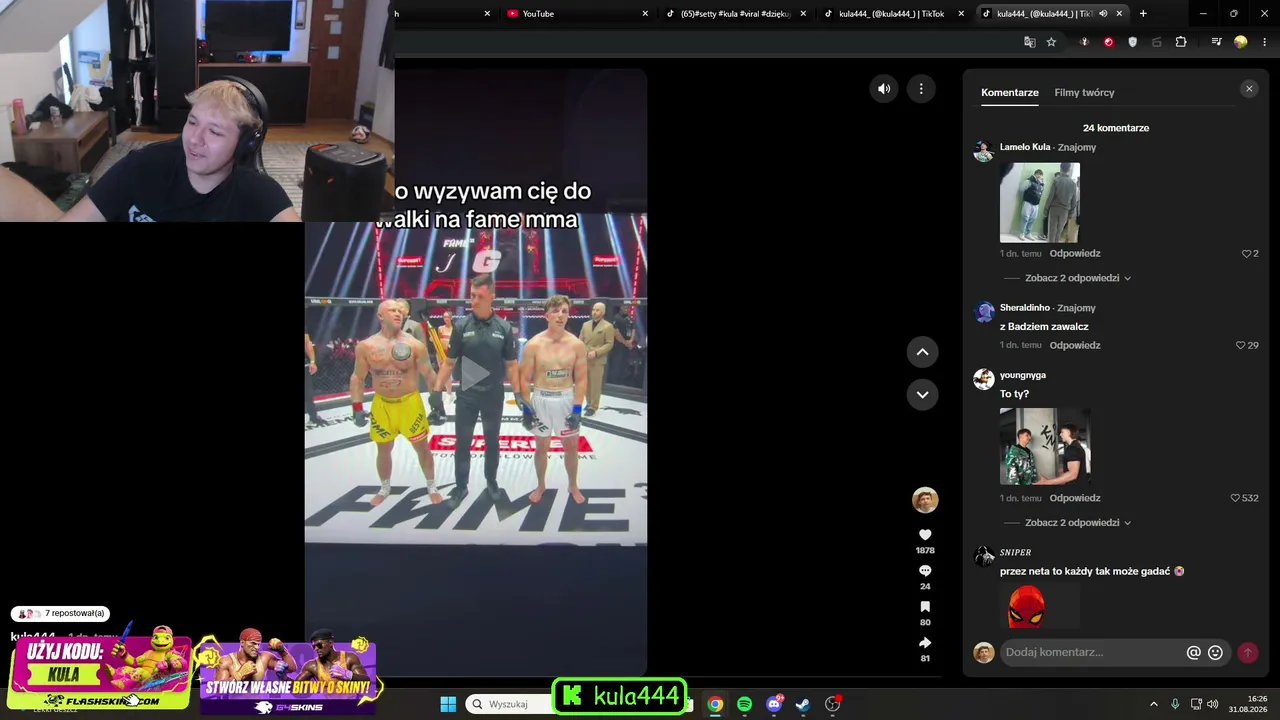Switch to the Komentarze tab
Screen dimensions: 1280x720
(1010, 93)
